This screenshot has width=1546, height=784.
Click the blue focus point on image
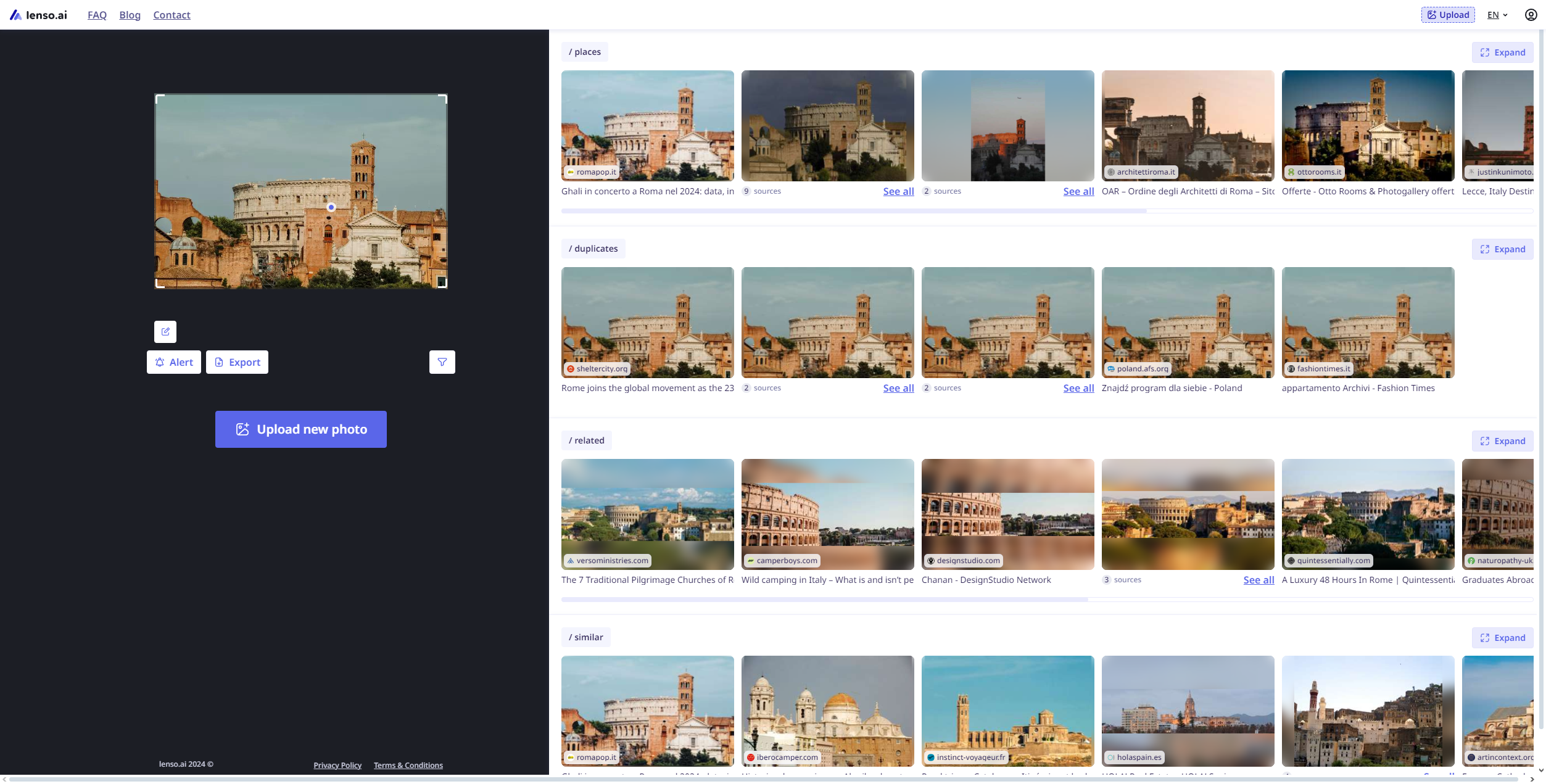point(331,207)
